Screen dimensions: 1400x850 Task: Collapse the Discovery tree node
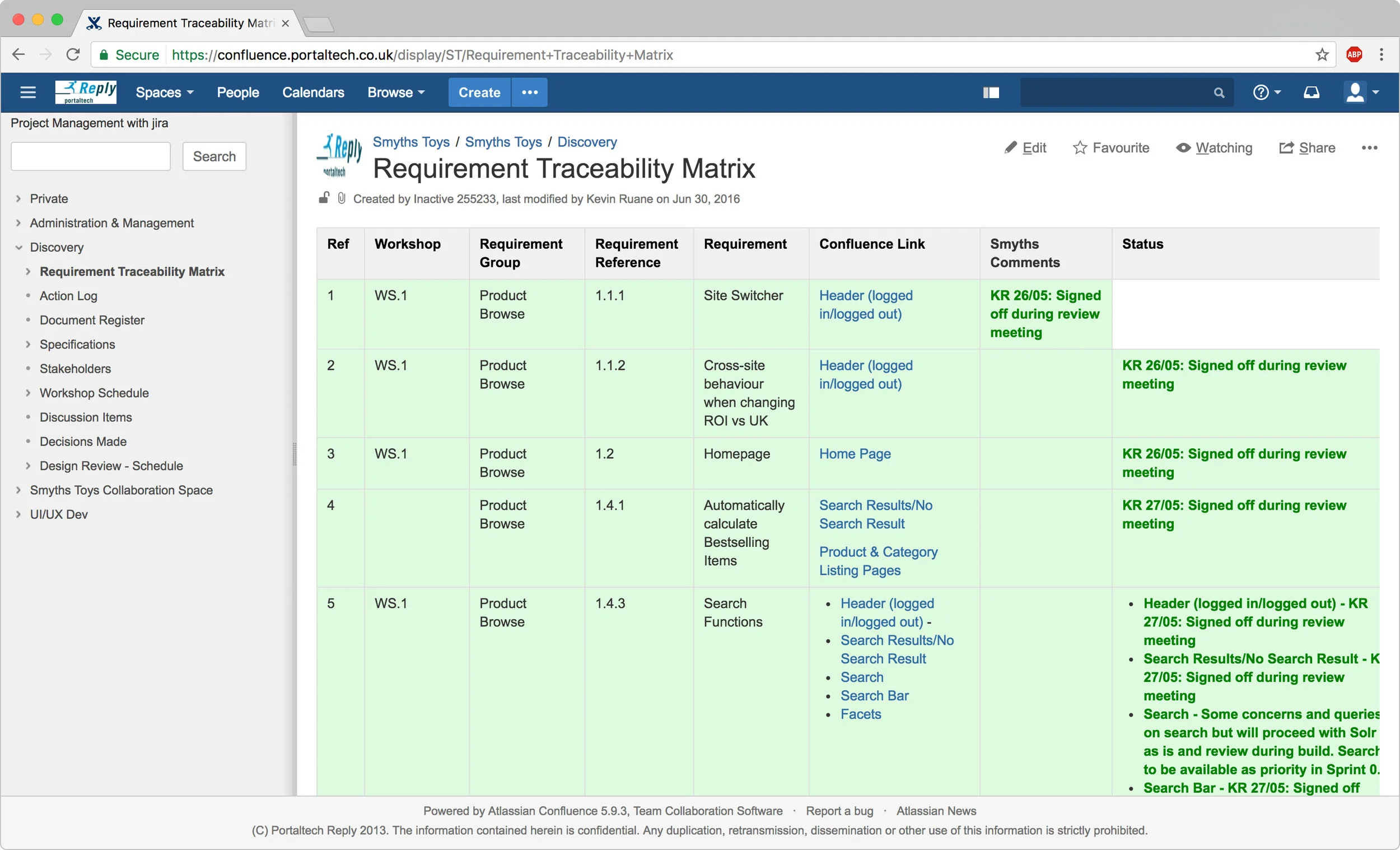(x=18, y=247)
